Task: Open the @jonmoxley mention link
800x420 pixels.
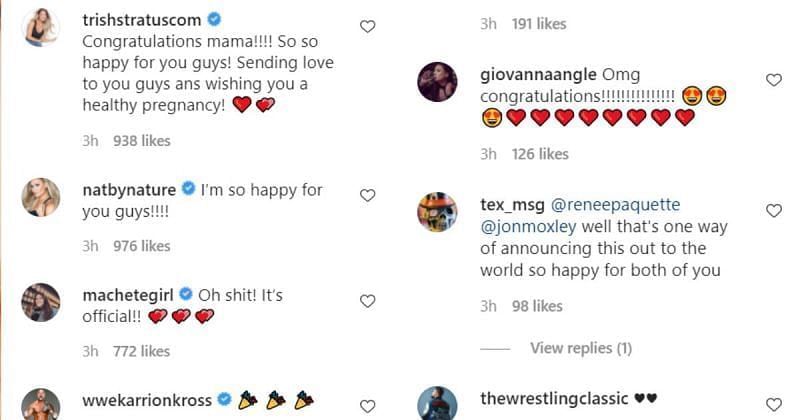Action: (x=520, y=227)
